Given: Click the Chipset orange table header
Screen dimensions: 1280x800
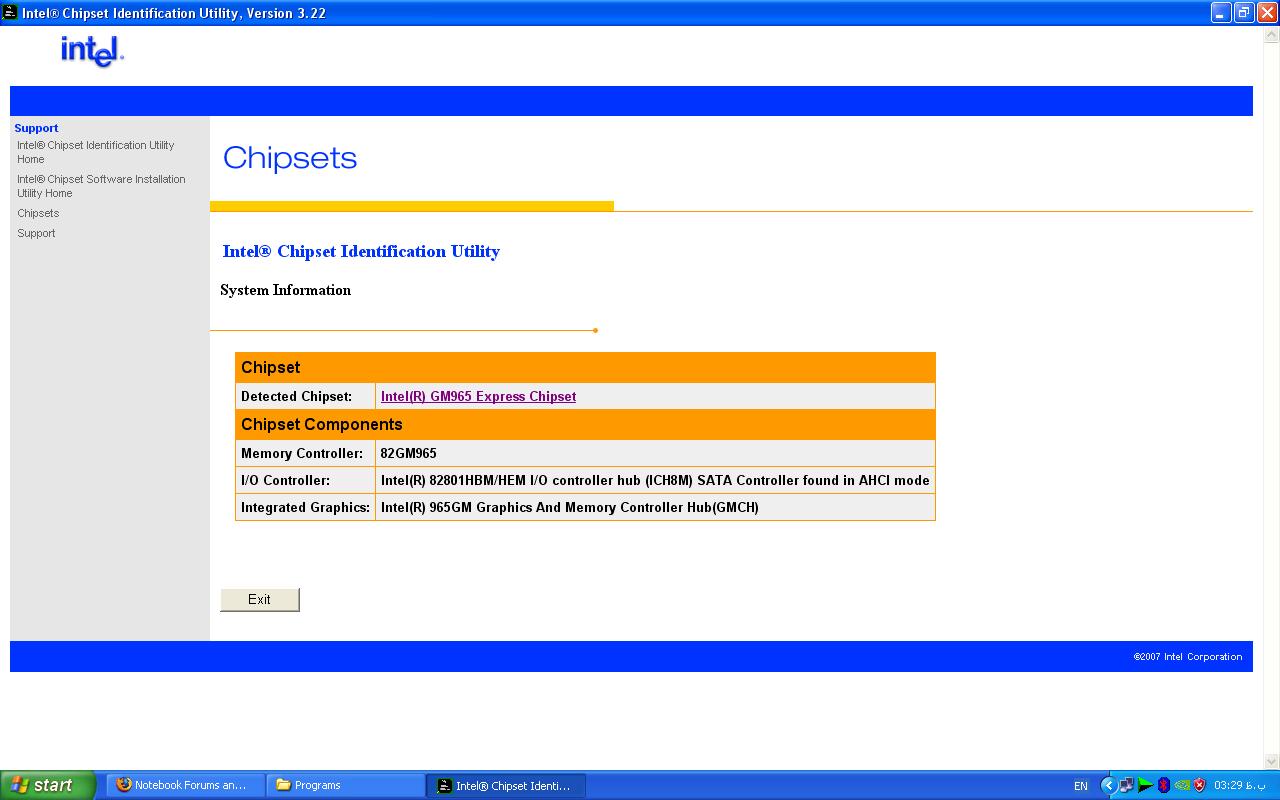Looking at the screenshot, I should pyautogui.click(x=585, y=367).
